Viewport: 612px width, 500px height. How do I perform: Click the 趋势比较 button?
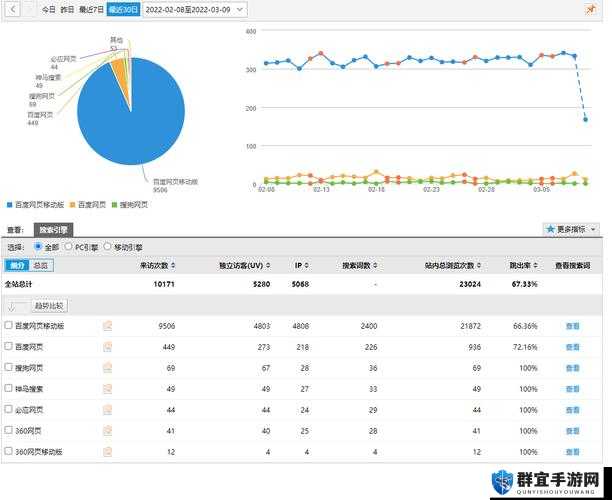click(49, 306)
